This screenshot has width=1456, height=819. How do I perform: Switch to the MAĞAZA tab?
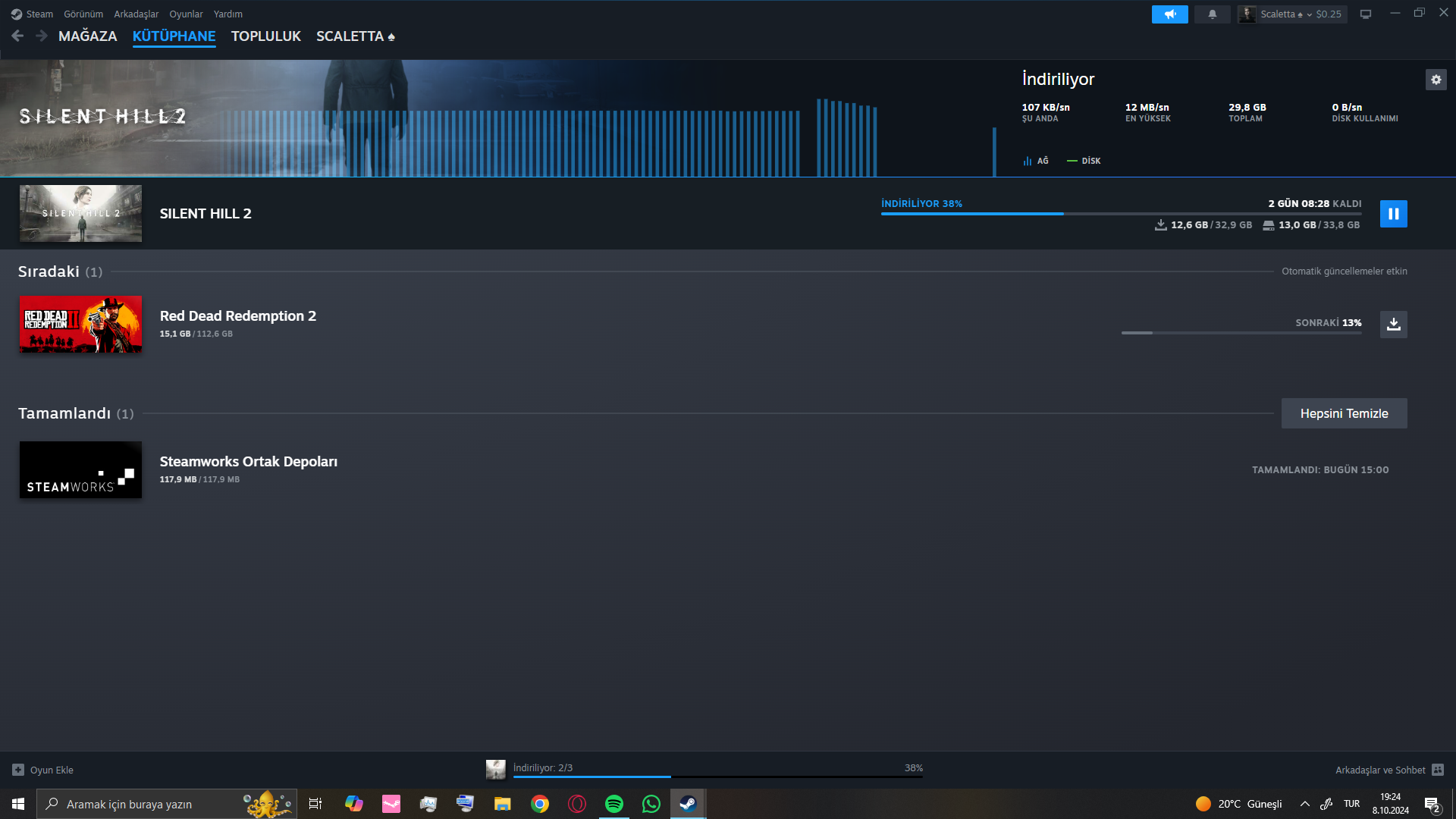[x=87, y=36]
